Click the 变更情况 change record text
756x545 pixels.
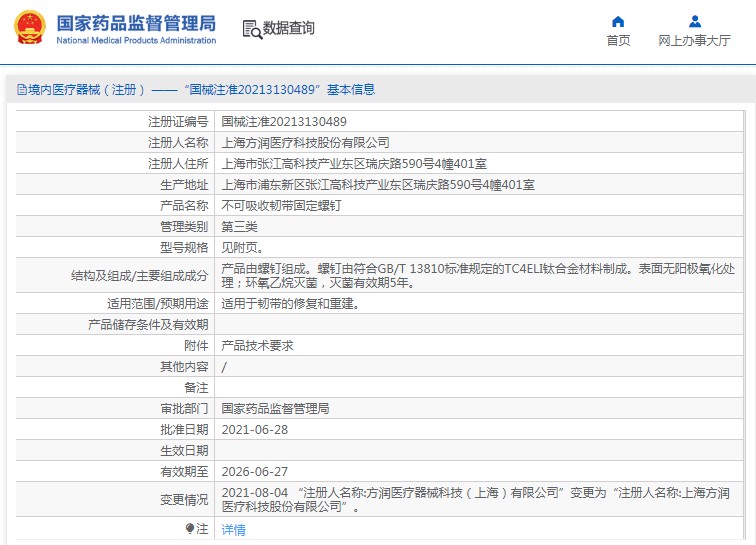click(x=475, y=500)
